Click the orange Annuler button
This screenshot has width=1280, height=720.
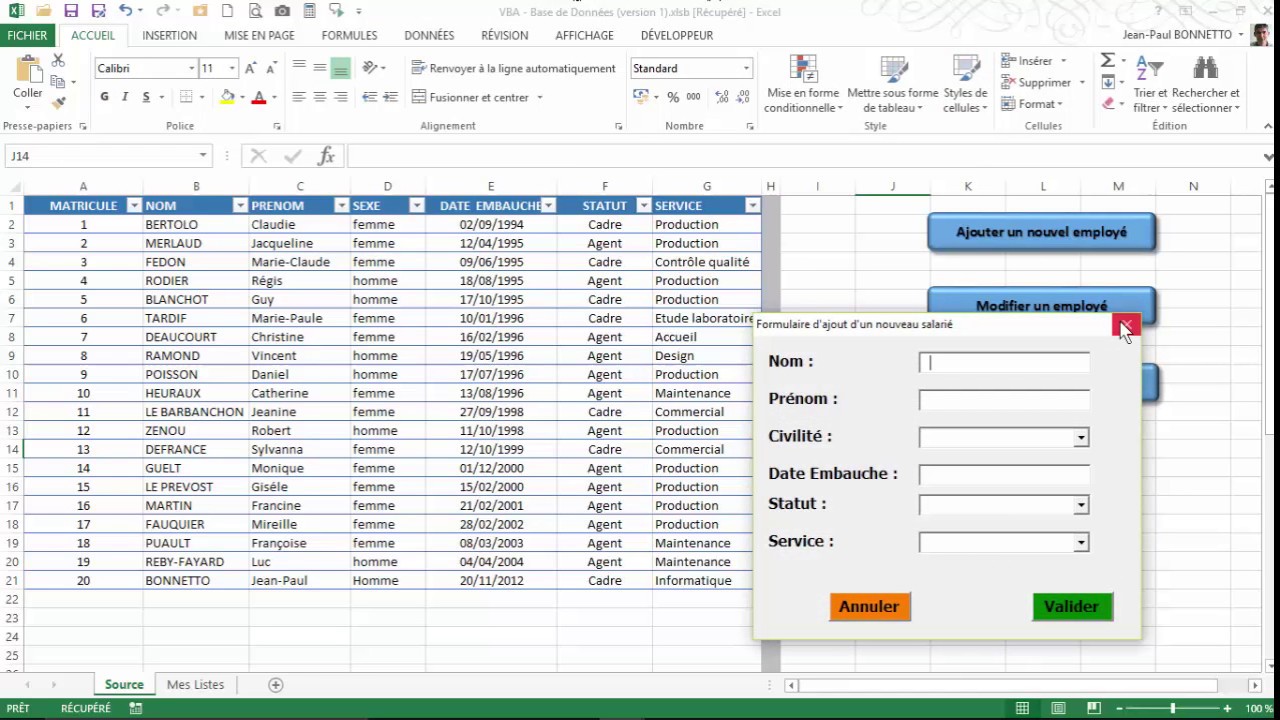[x=869, y=607]
